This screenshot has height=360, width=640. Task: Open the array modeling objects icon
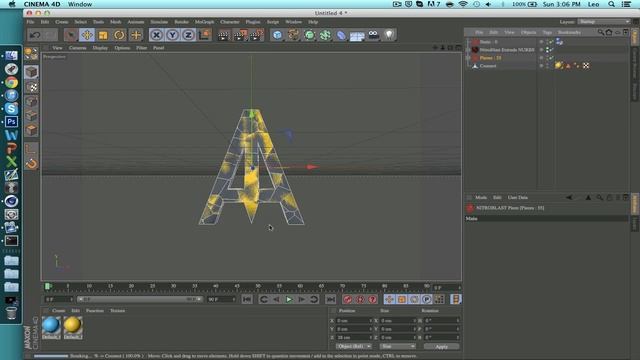pyautogui.click(x=325, y=35)
